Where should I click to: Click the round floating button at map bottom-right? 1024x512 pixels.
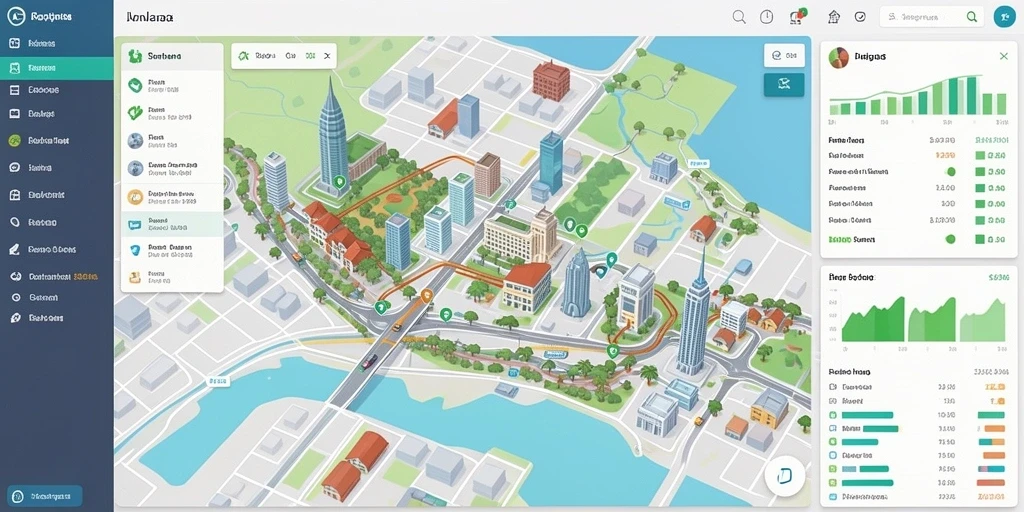click(784, 477)
